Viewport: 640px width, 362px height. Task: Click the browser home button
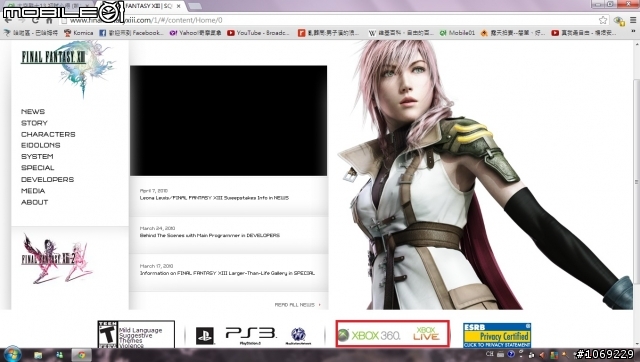tap(50, 20)
